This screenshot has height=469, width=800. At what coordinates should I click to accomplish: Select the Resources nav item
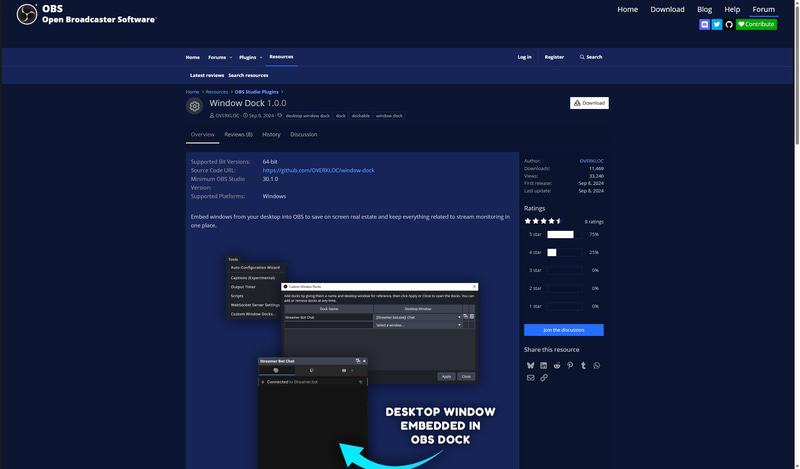tap(281, 57)
